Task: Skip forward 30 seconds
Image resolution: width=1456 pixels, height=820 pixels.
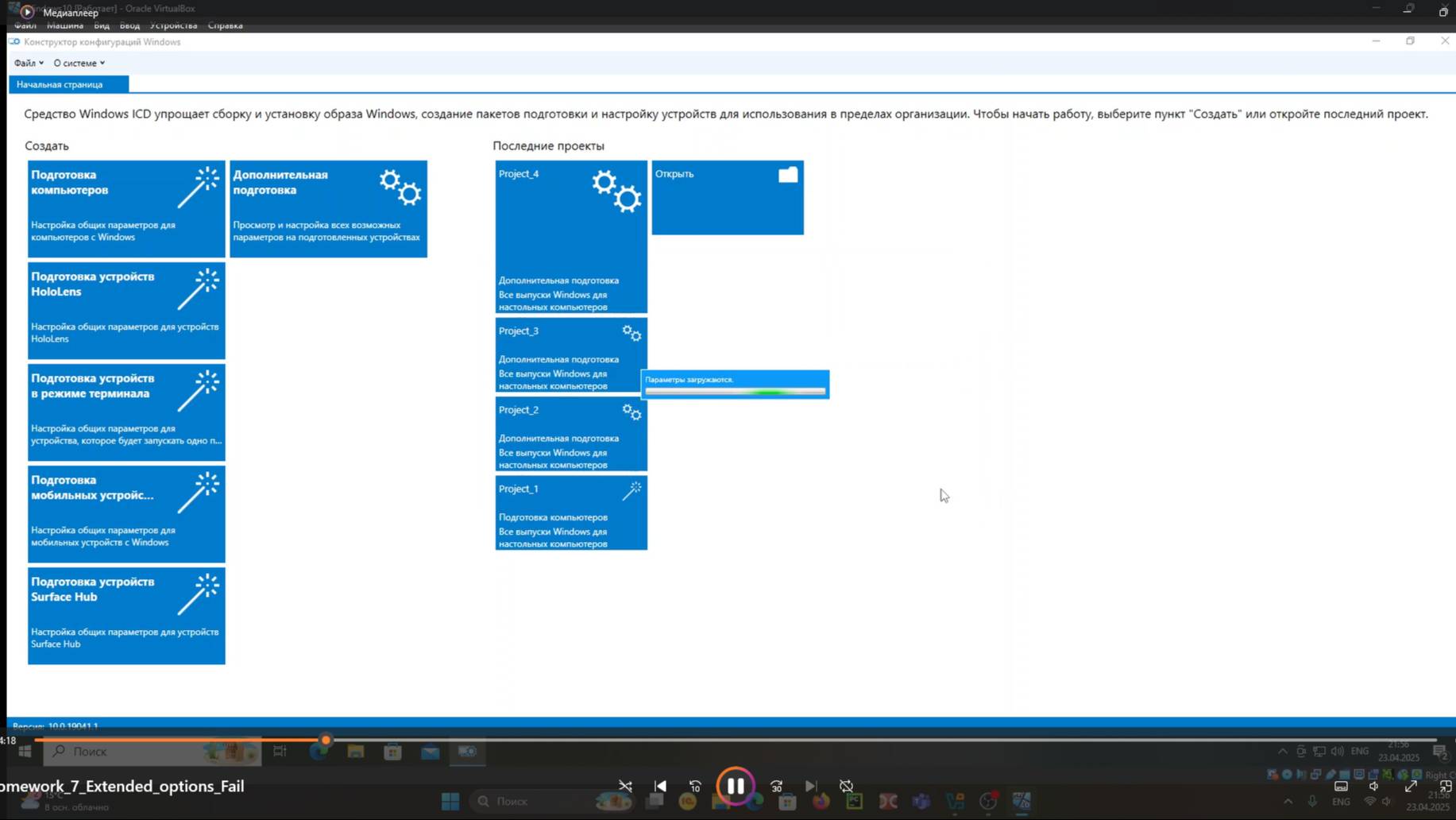Action: (x=777, y=786)
